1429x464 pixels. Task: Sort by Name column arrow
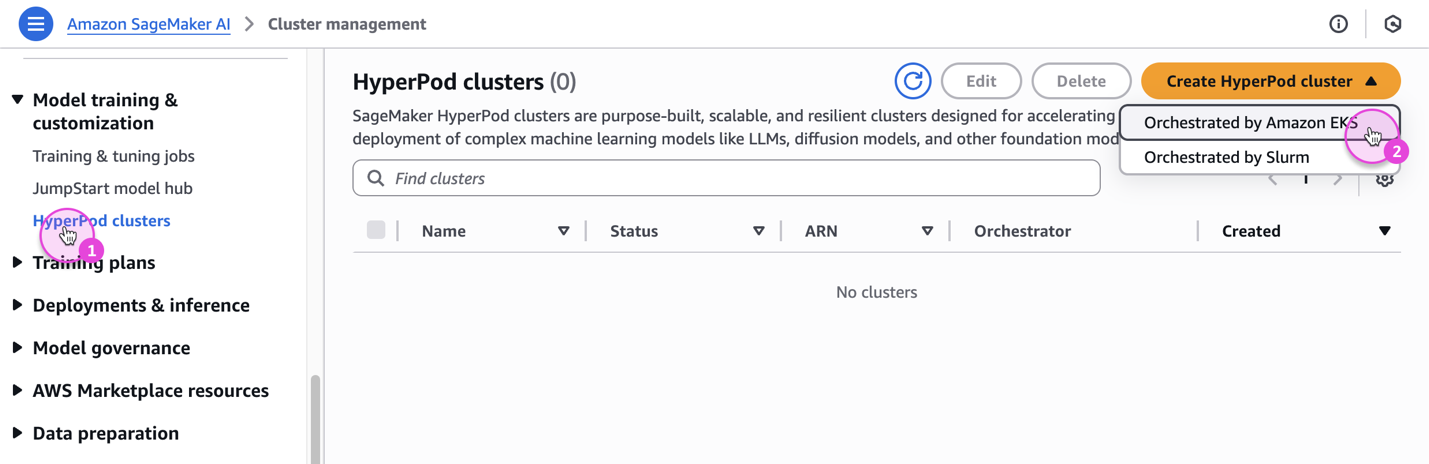(x=564, y=231)
